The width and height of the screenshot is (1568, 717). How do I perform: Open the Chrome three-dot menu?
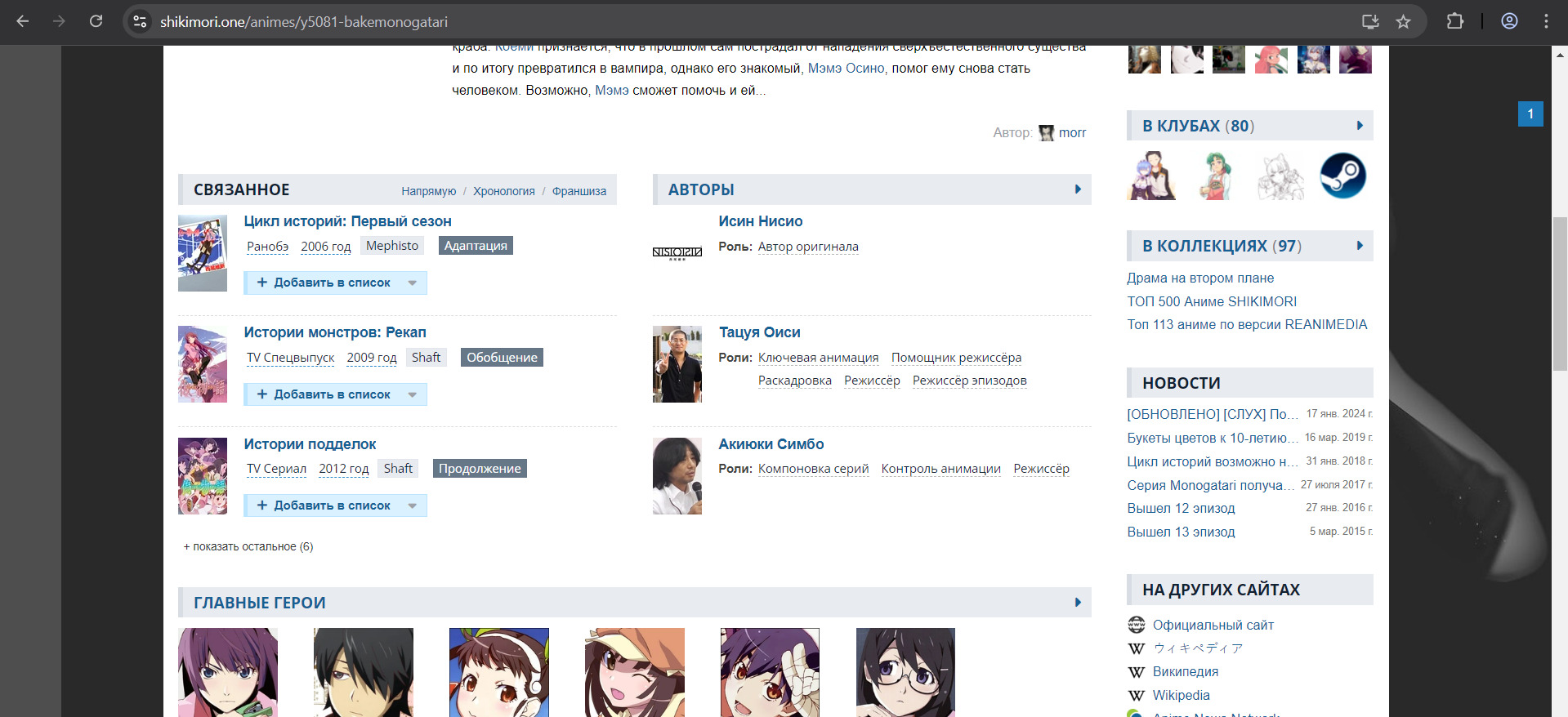point(1546,21)
